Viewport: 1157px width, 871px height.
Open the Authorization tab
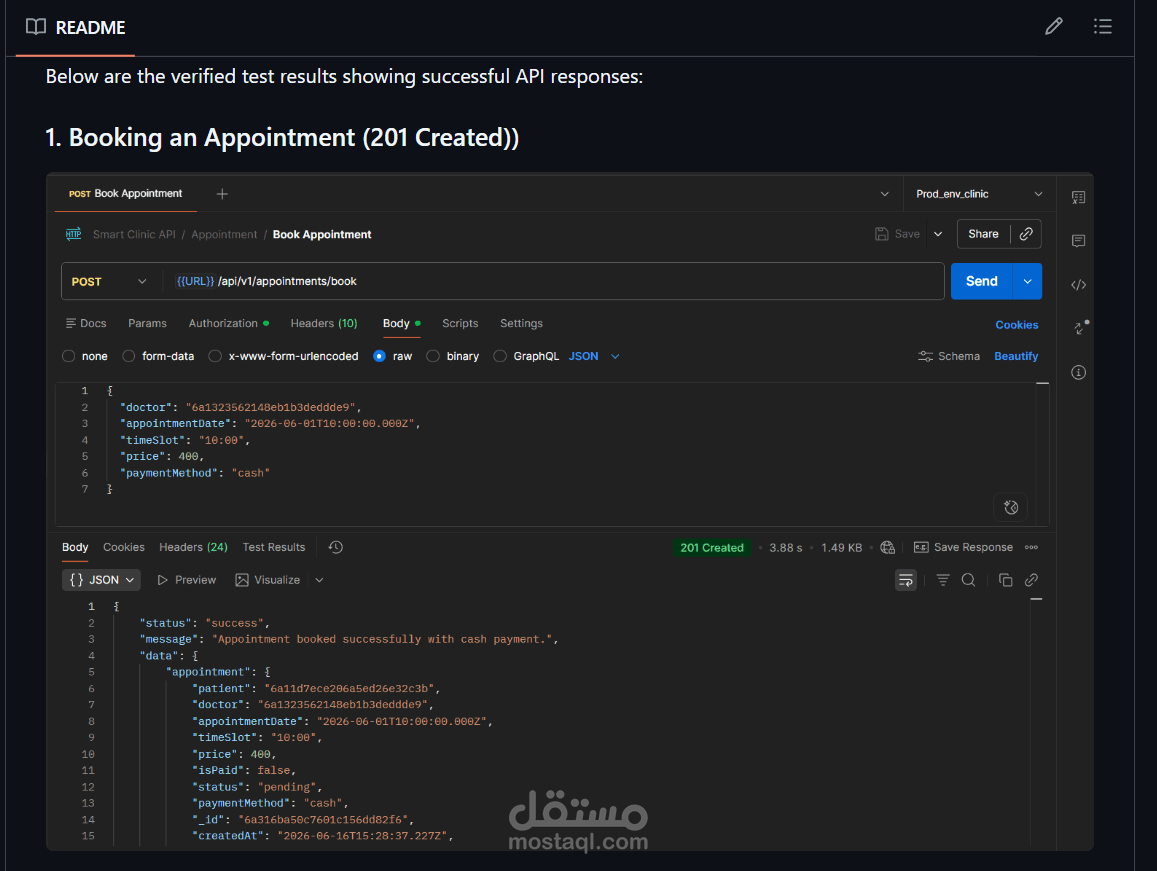[229, 323]
